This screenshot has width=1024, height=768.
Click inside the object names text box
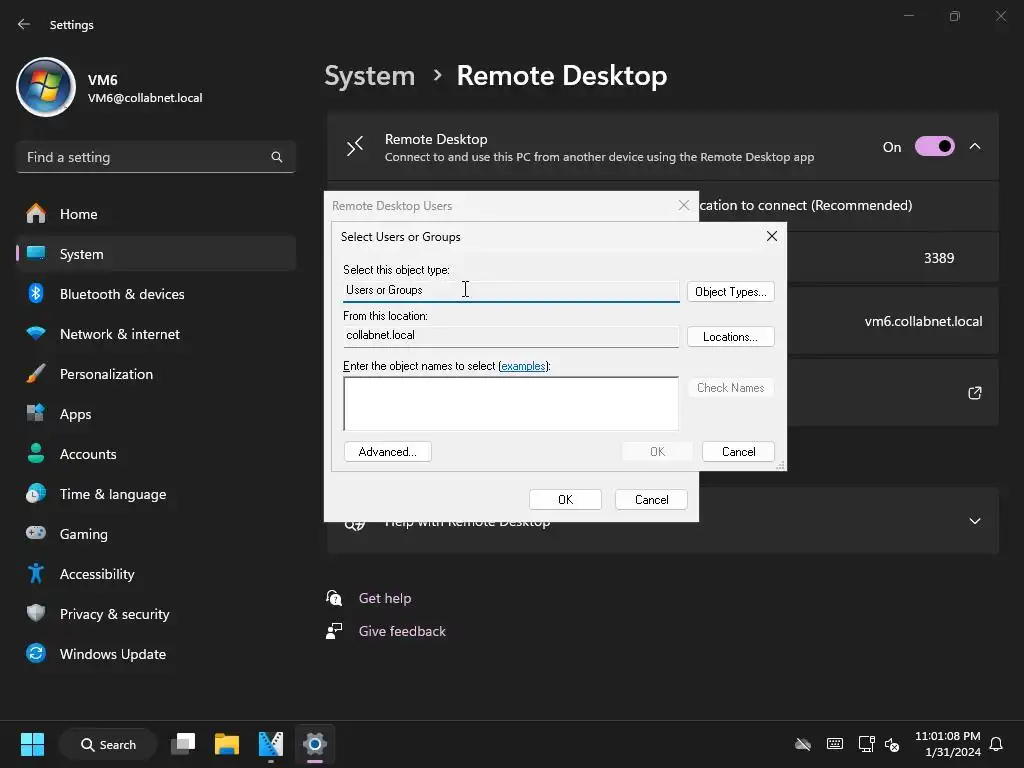(511, 404)
